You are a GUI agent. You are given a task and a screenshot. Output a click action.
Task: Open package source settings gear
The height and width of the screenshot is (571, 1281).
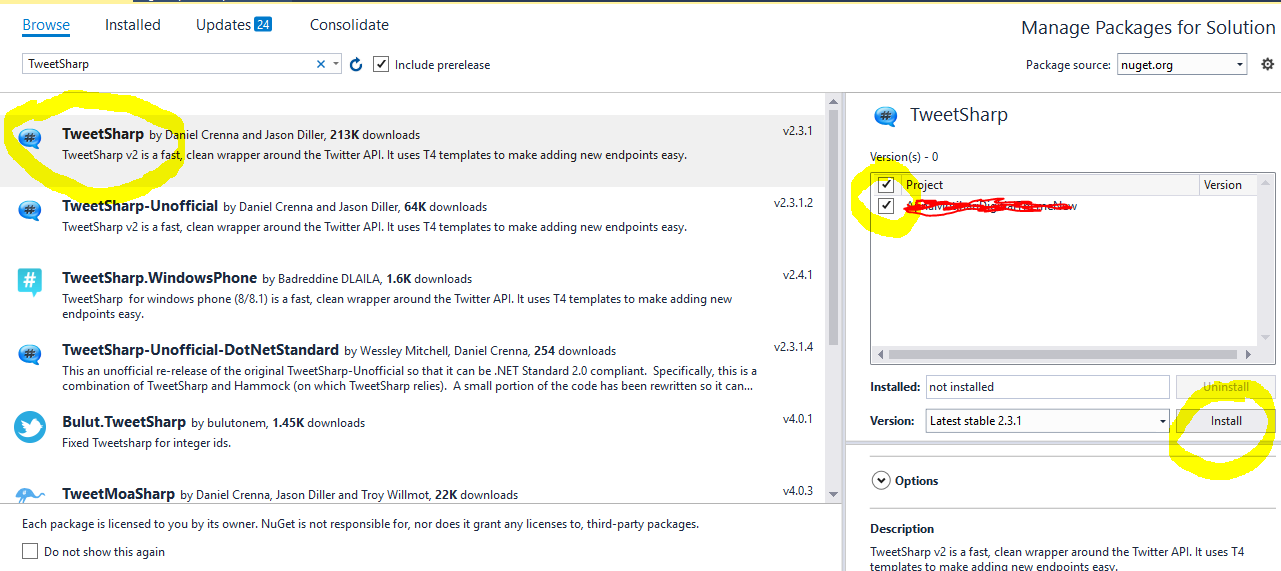(1268, 64)
